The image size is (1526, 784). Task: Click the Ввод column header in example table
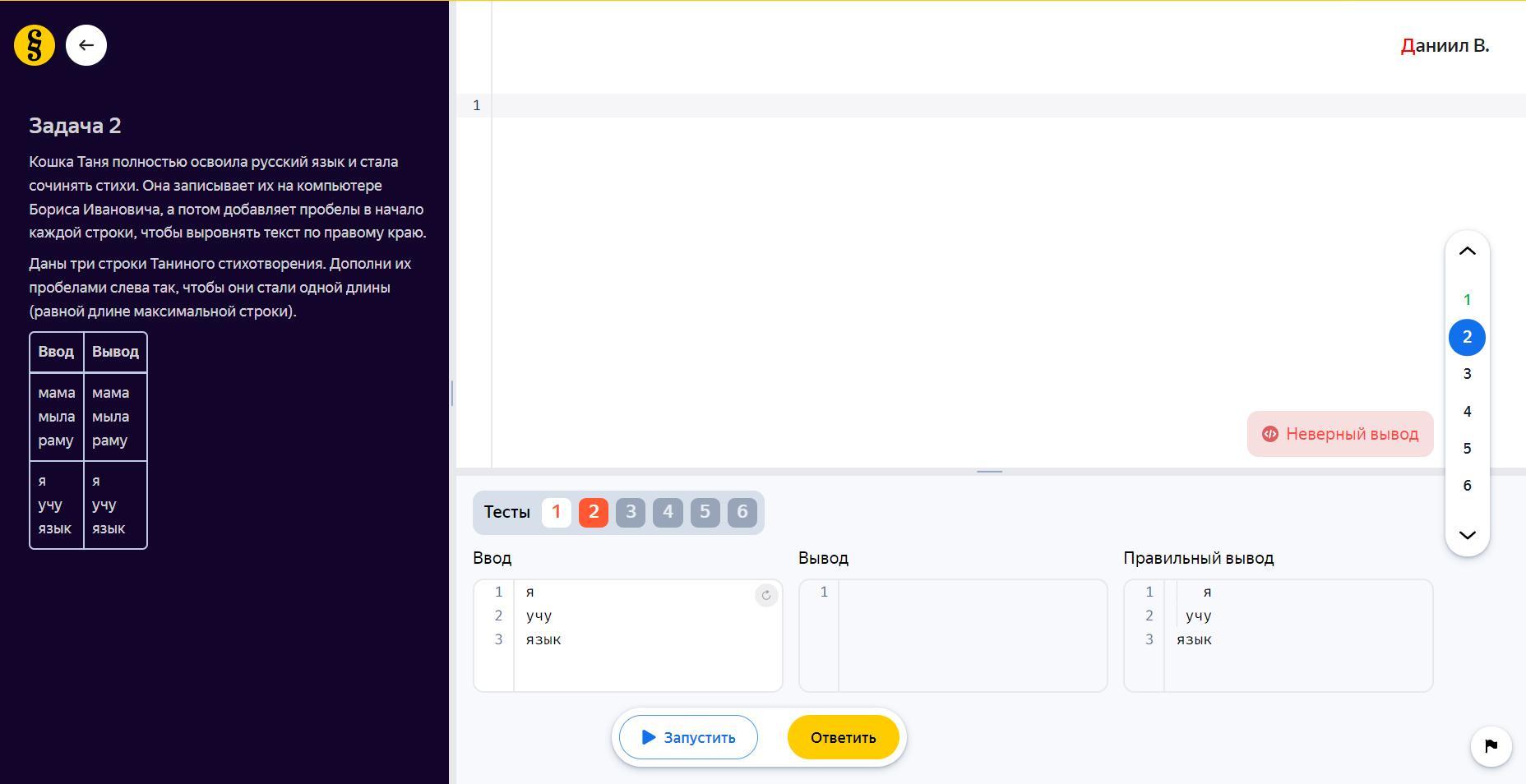click(56, 352)
